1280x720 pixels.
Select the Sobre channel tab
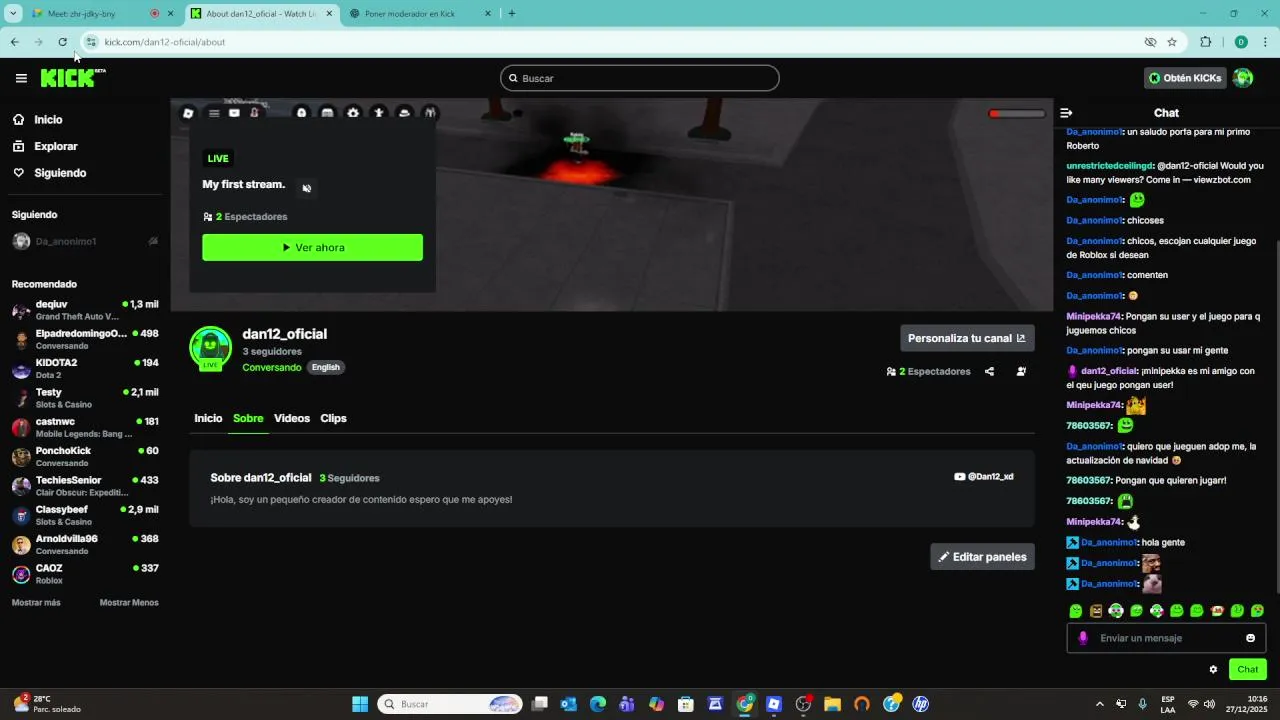point(248,418)
